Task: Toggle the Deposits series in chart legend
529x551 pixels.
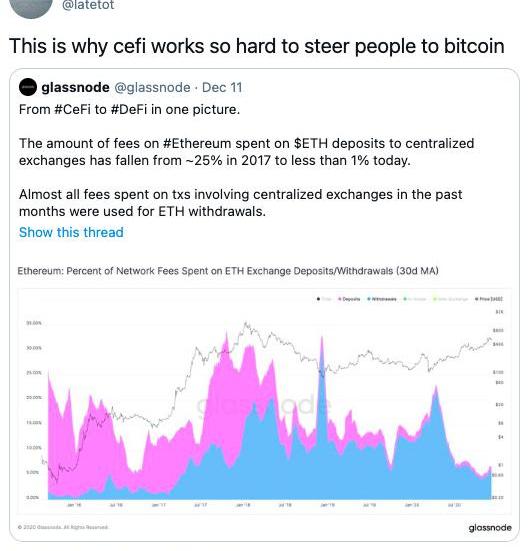Action: click(349, 299)
